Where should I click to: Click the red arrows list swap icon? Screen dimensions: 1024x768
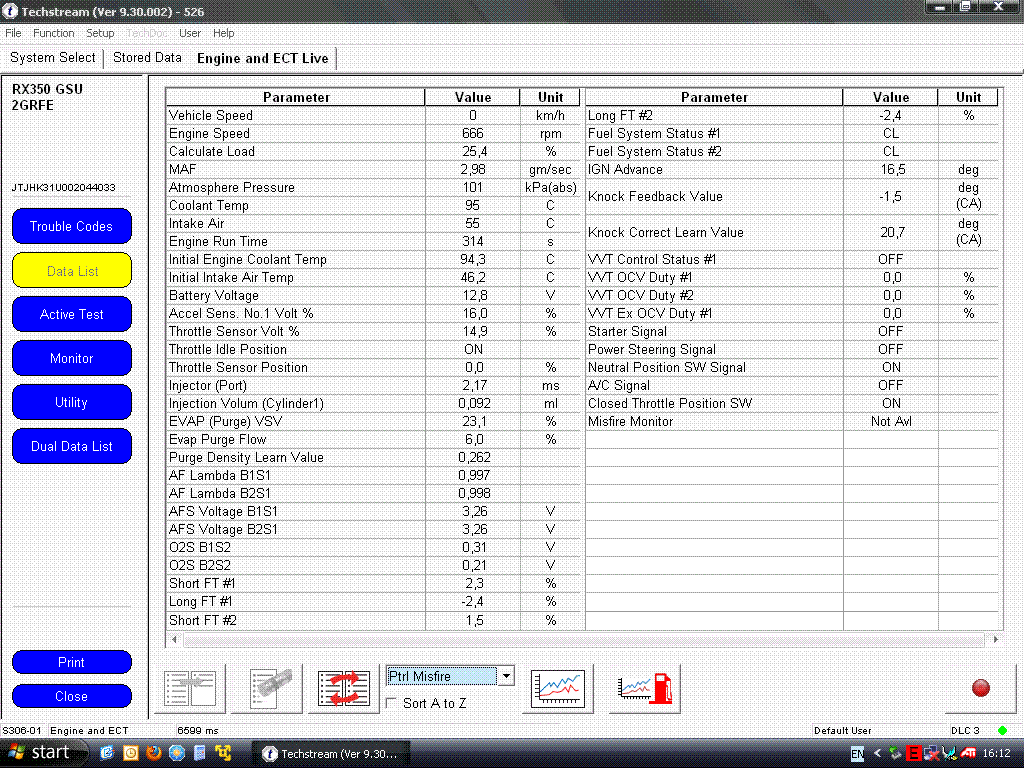coord(343,688)
